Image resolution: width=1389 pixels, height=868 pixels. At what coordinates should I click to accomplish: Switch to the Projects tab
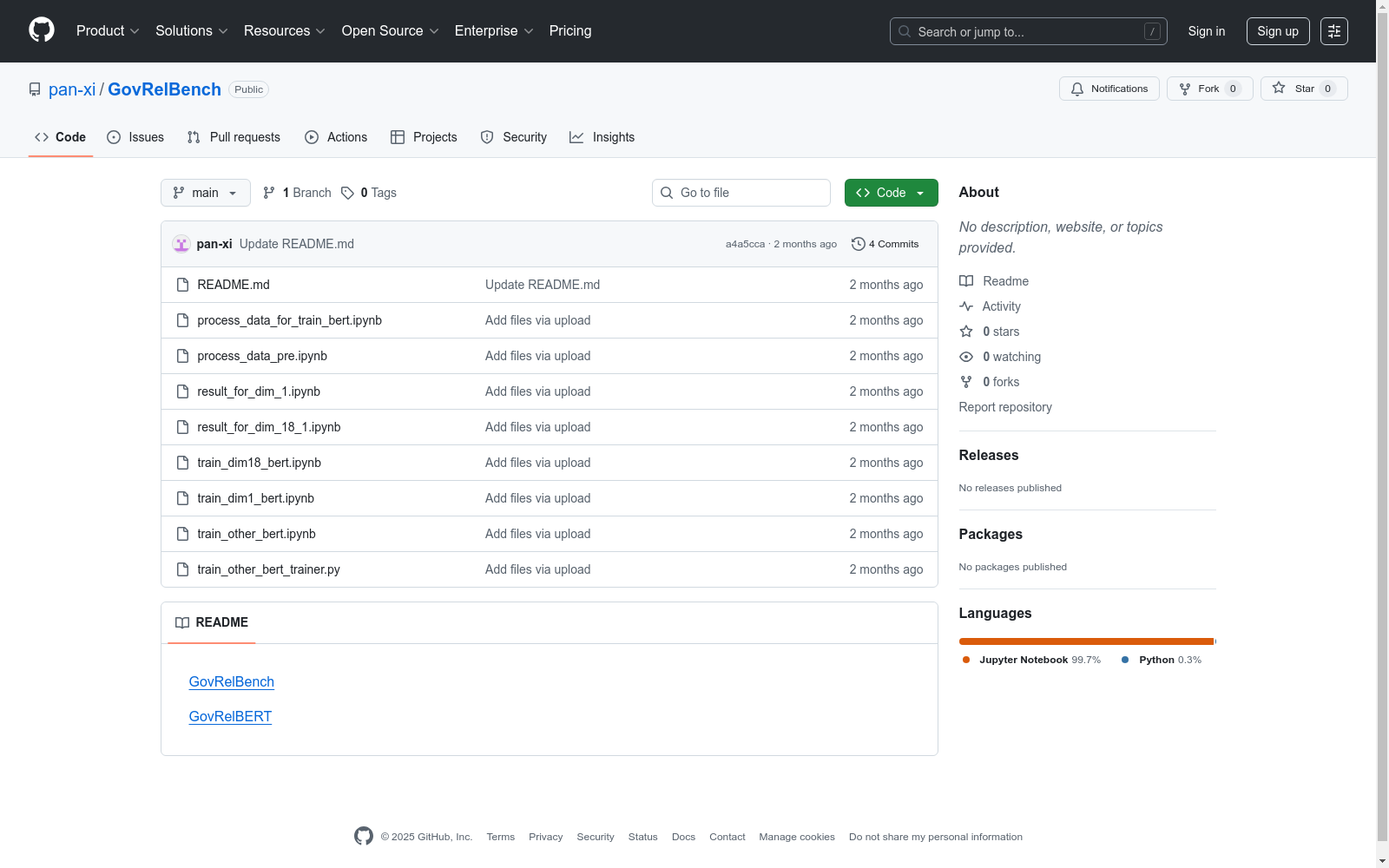click(x=424, y=137)
